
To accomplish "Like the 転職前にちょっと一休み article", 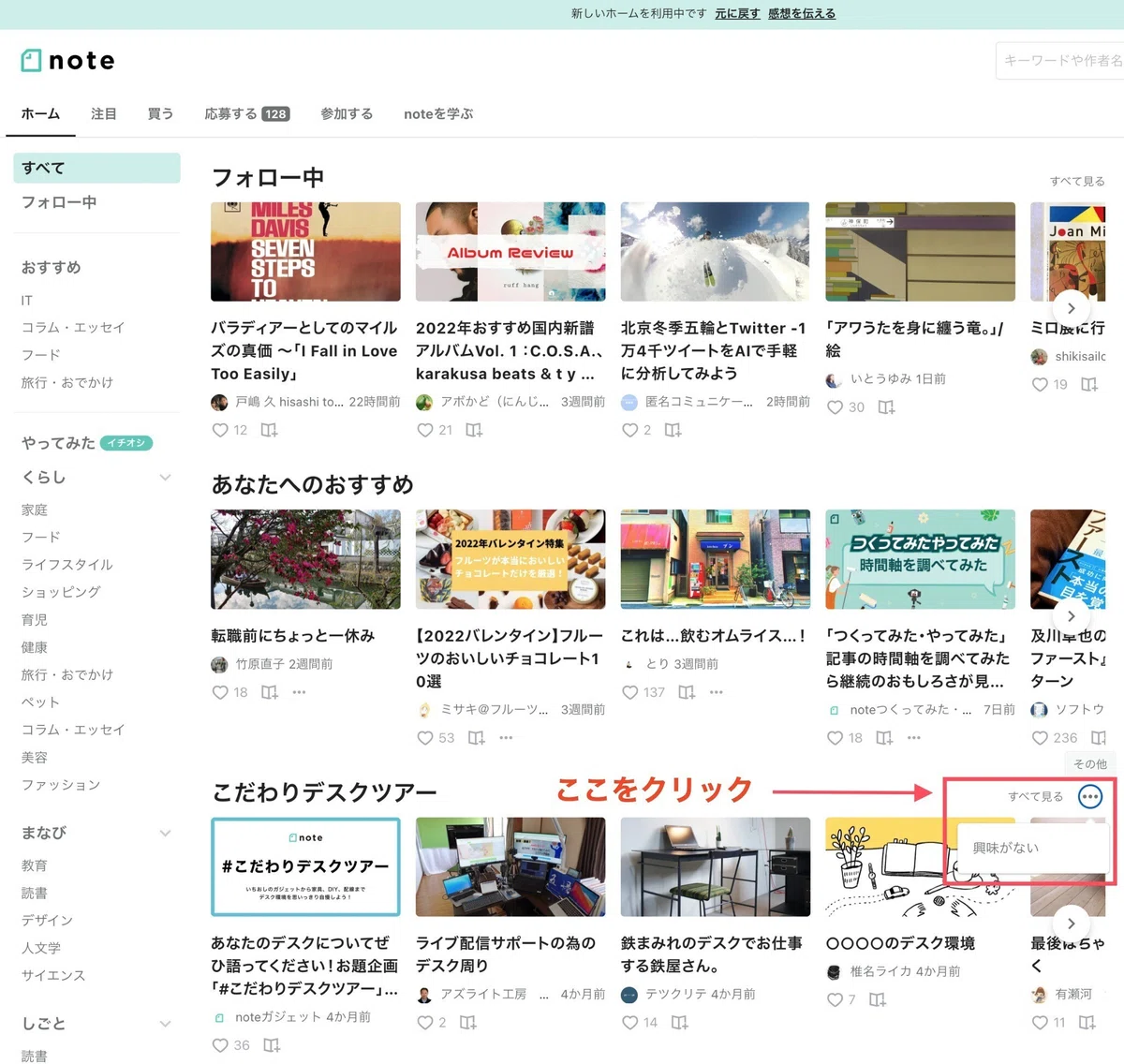I will coord(220,692).
